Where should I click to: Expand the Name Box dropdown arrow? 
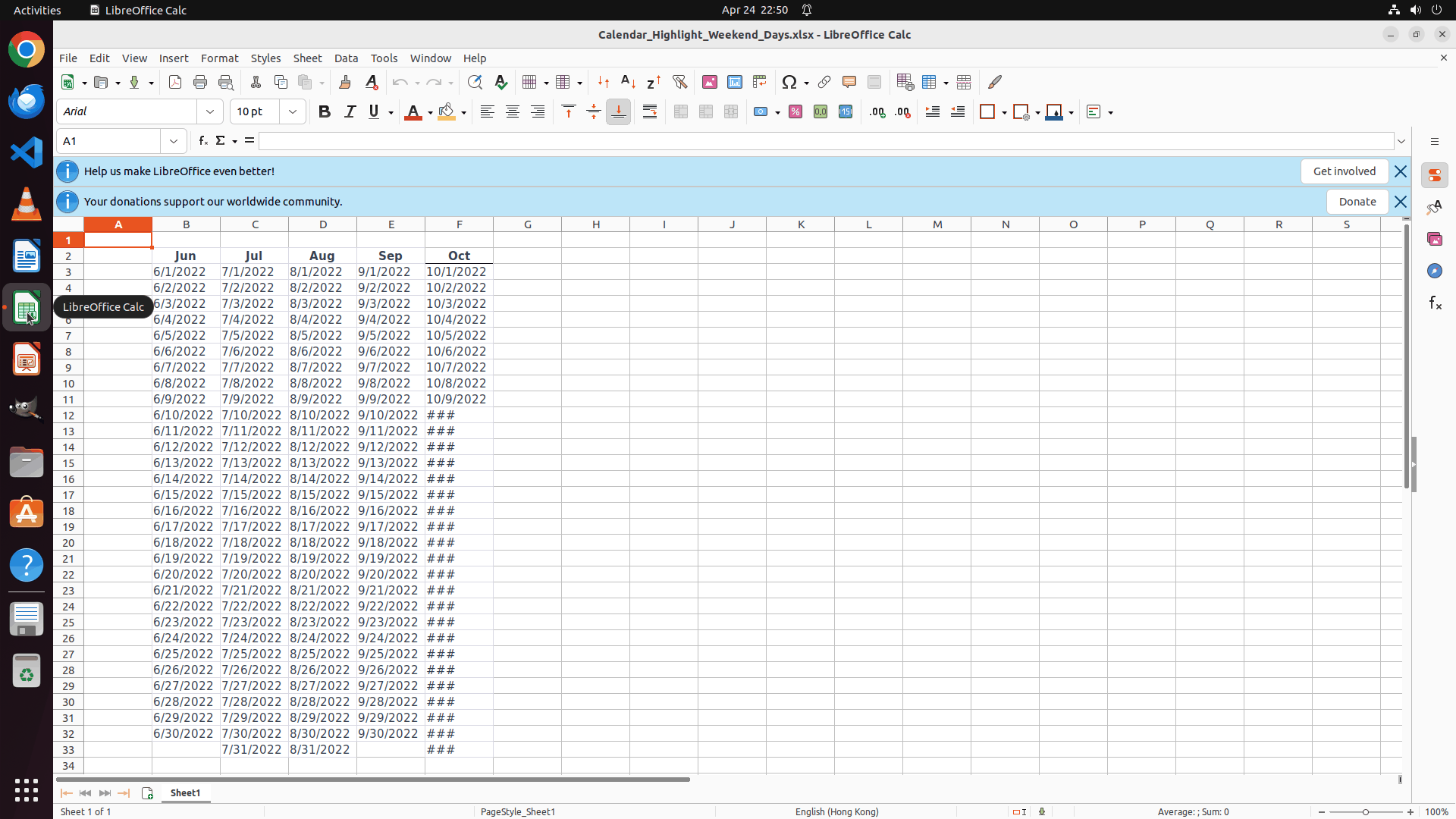click(x=174, y=141)
